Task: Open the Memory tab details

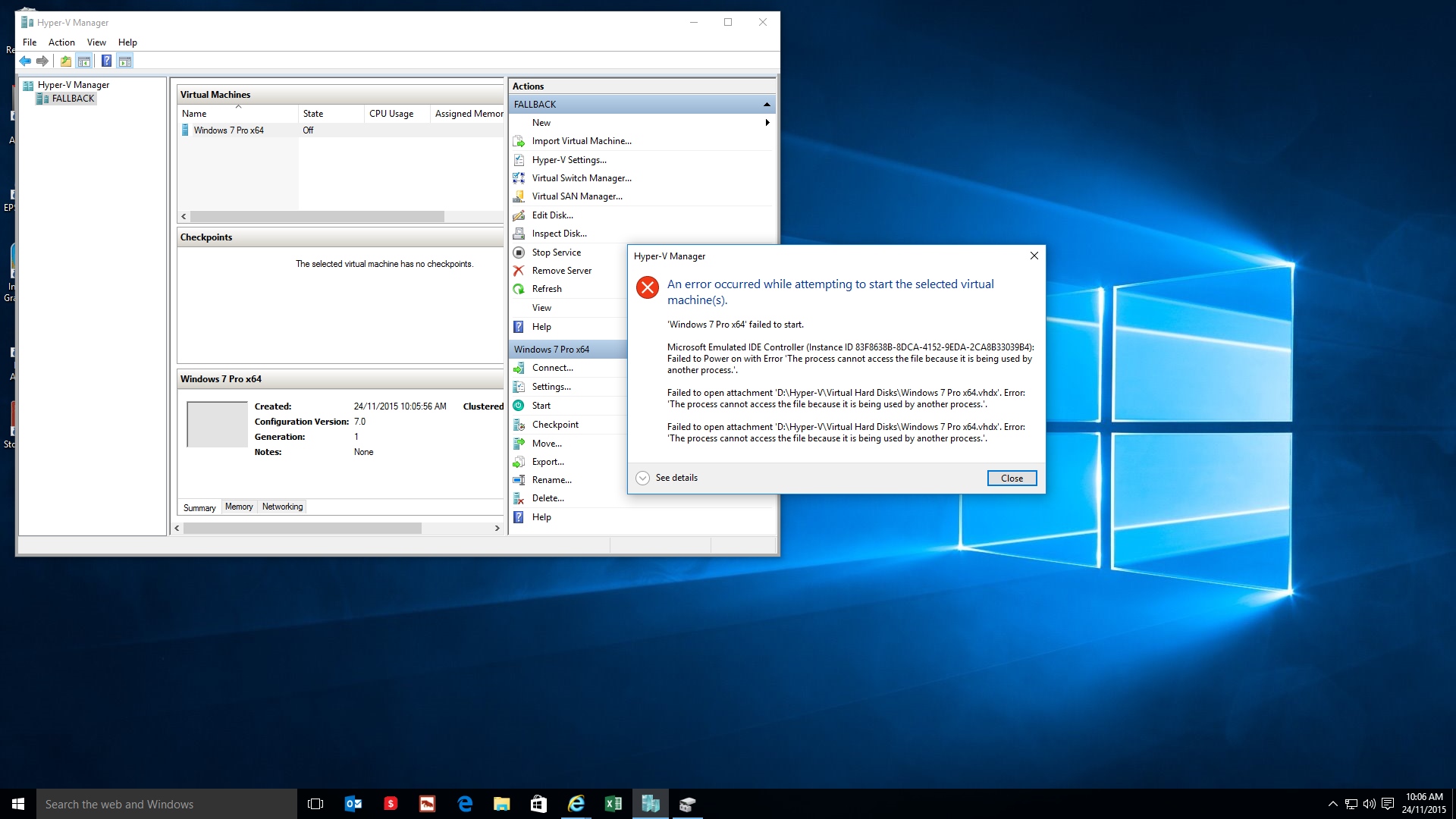Action: tap(239, 507)
